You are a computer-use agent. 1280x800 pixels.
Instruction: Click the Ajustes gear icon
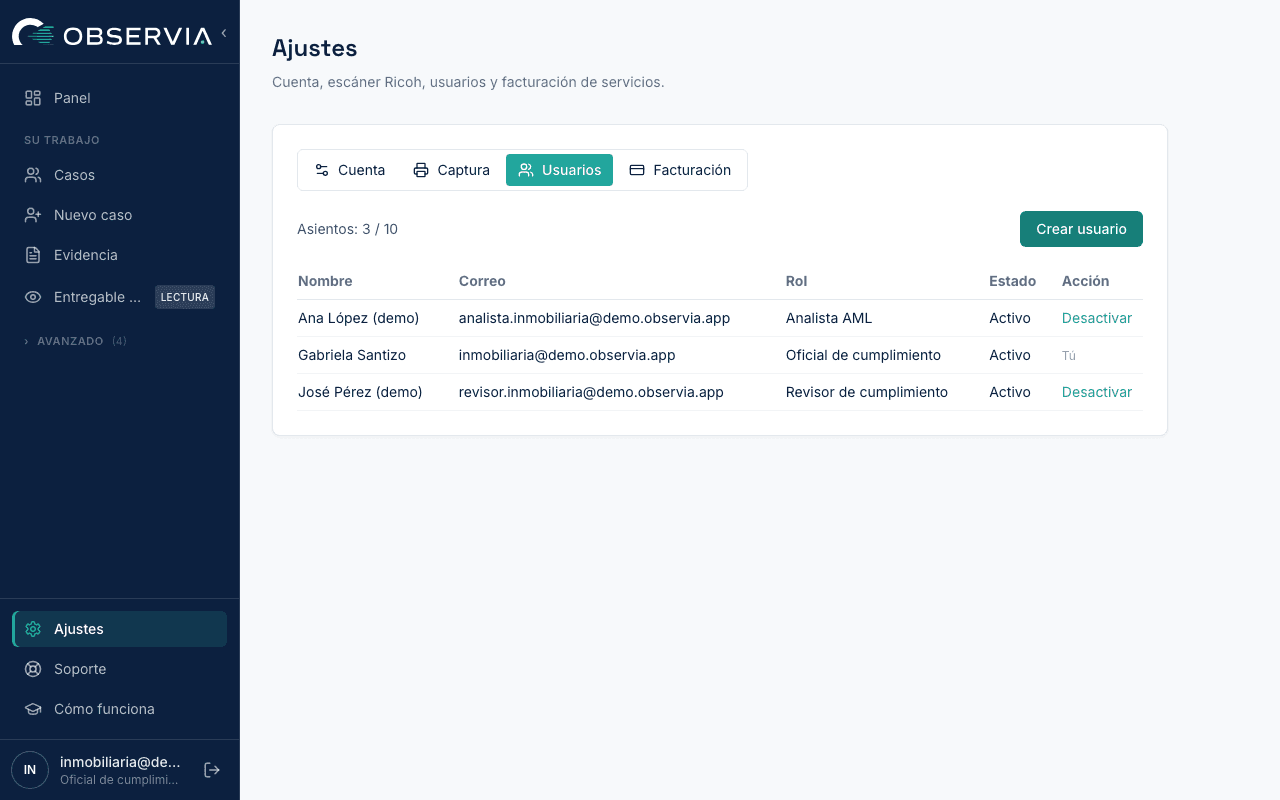point(33,629)
